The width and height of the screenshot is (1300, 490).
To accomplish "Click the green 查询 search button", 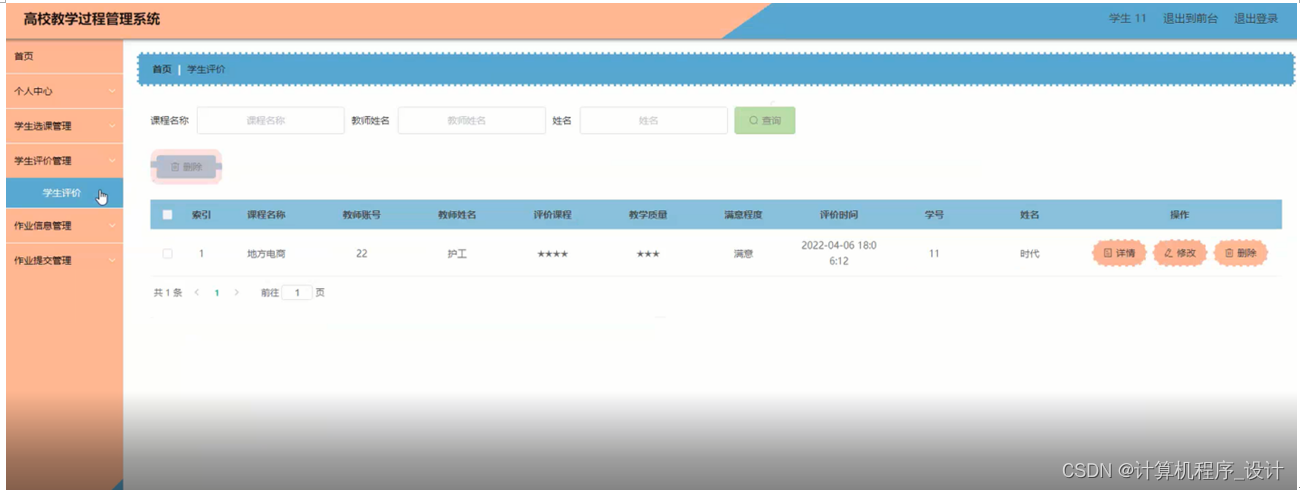I will coord(765,120).
